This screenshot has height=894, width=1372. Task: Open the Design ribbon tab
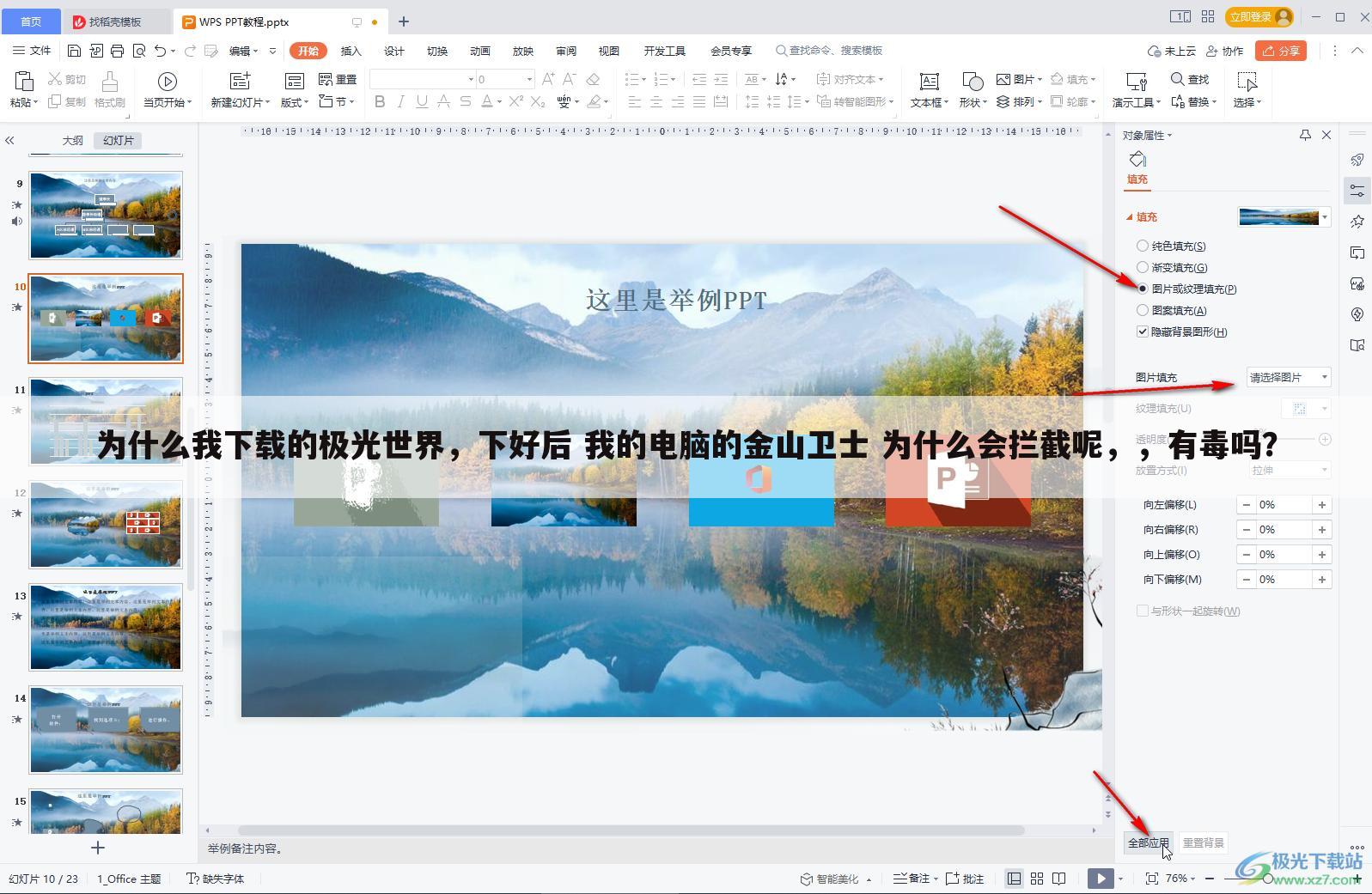394,51
